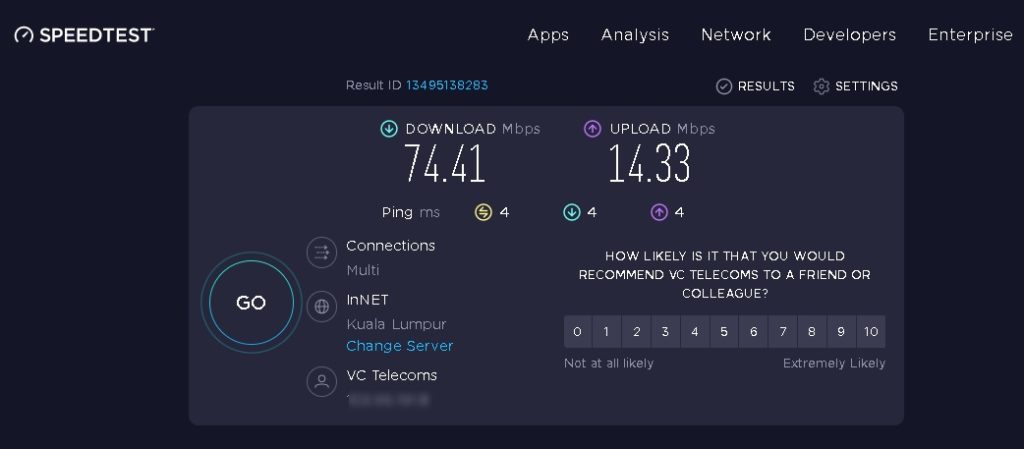Click the user profile icon beside VC Telecoms

click(321, 381)
